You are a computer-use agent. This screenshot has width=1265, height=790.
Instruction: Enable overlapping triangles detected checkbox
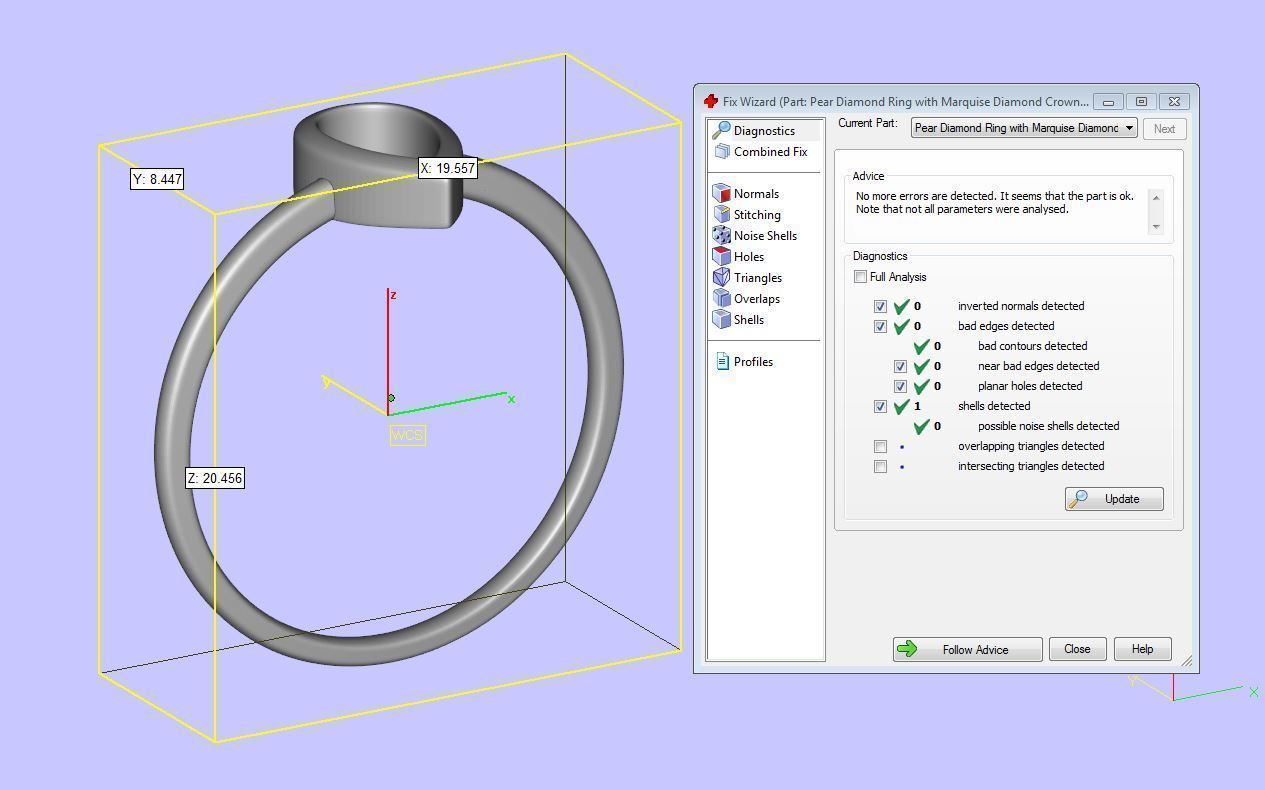(x=880, y=446)
